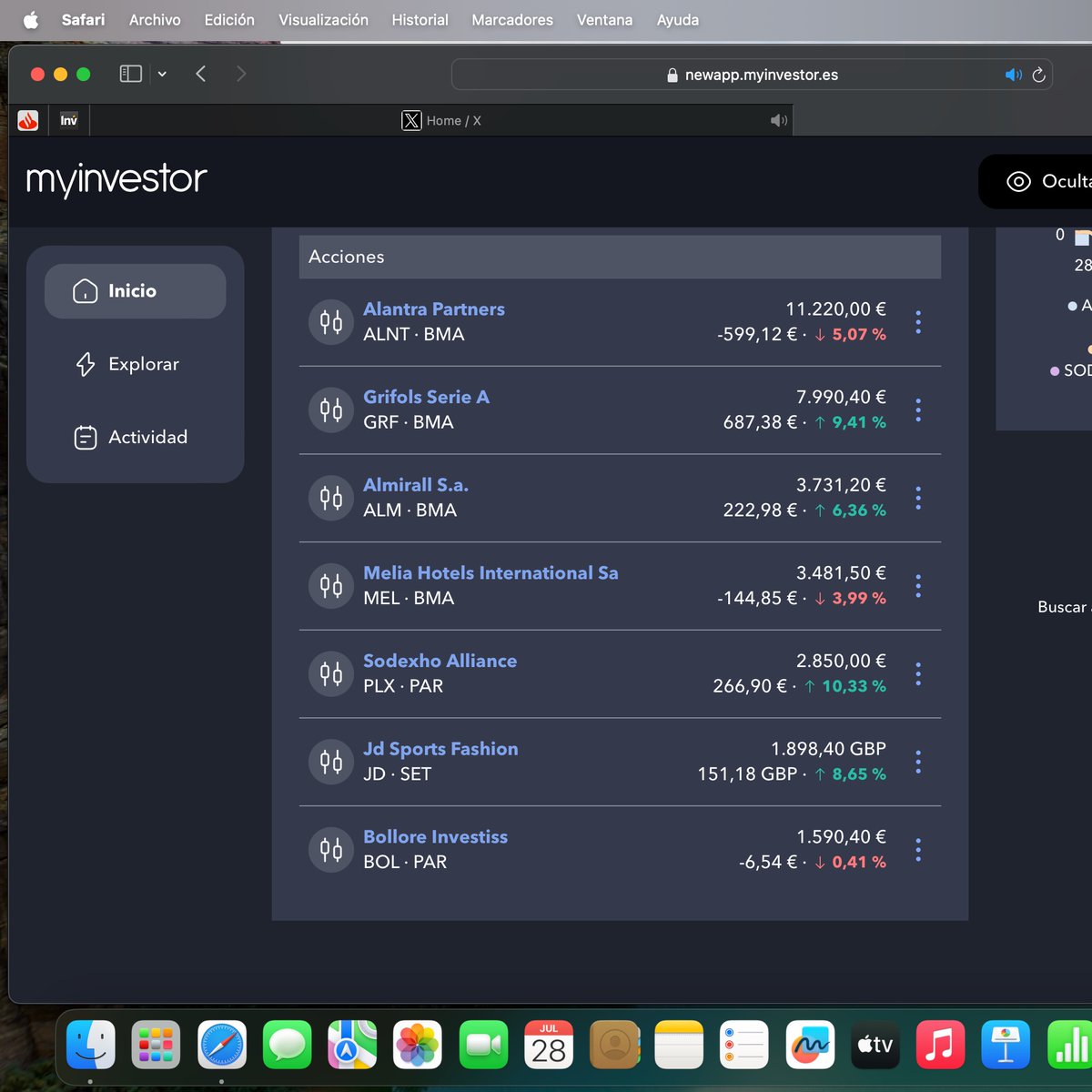Switch to the Home / X tab
1092x1092 pixels.
pyautogui.click(x=441, y=120)
